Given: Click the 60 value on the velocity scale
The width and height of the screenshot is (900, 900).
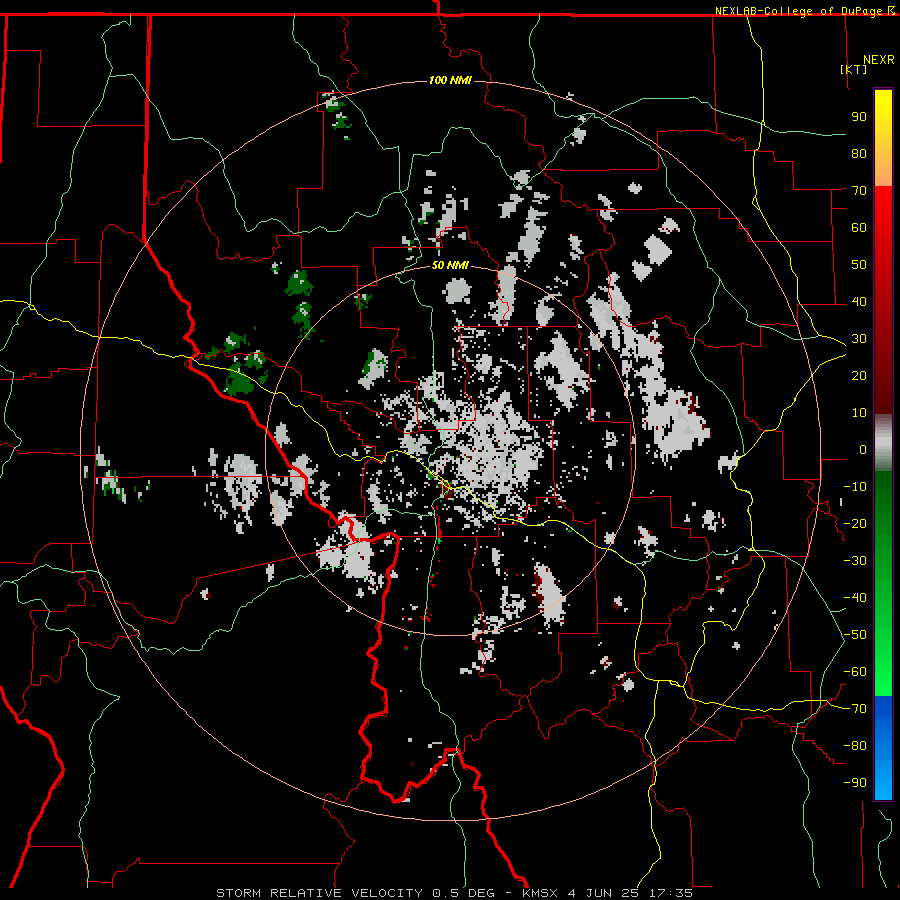Looking at the screenshot, I should pyautogui.click(x=859, y=227).
